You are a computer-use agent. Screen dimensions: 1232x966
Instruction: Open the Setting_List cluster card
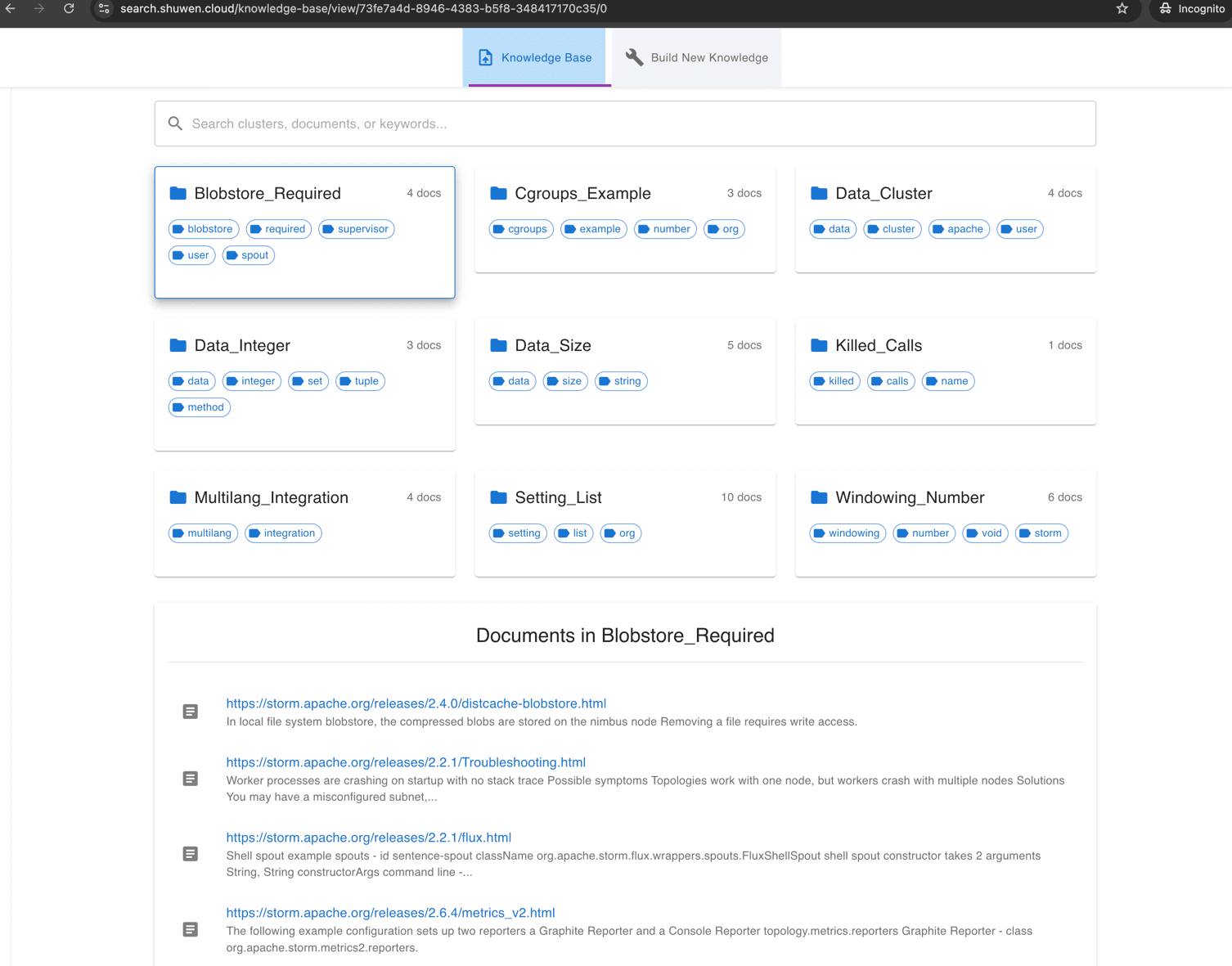click(x=624, y=523)
